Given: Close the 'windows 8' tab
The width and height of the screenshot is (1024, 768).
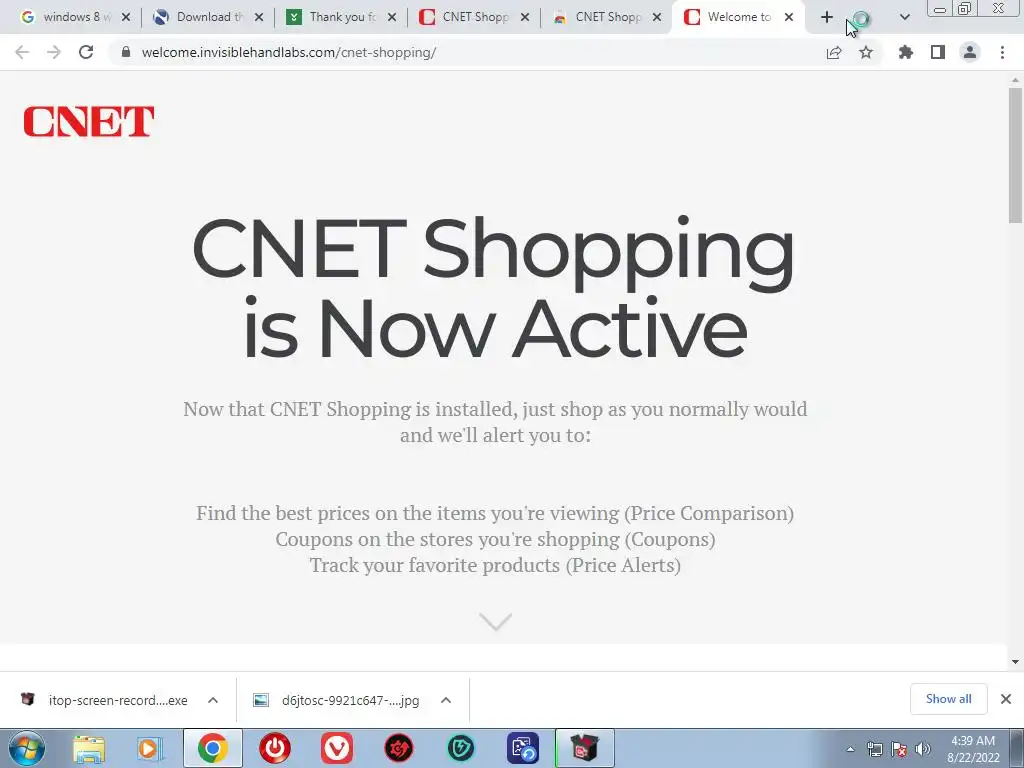Looking at the screenshot, I should [126, 18].
